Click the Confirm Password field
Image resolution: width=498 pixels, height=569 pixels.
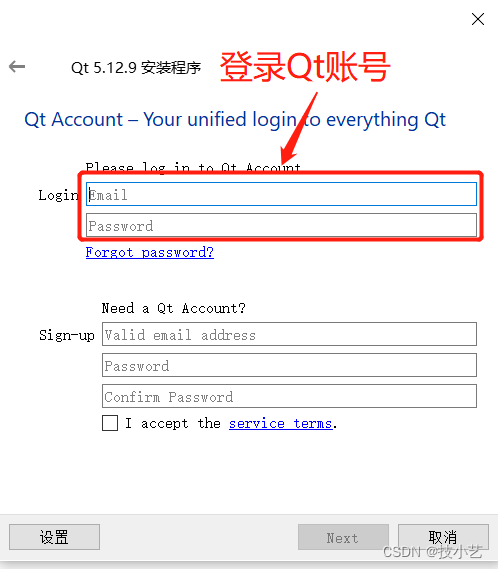click(x=289, y=396)
